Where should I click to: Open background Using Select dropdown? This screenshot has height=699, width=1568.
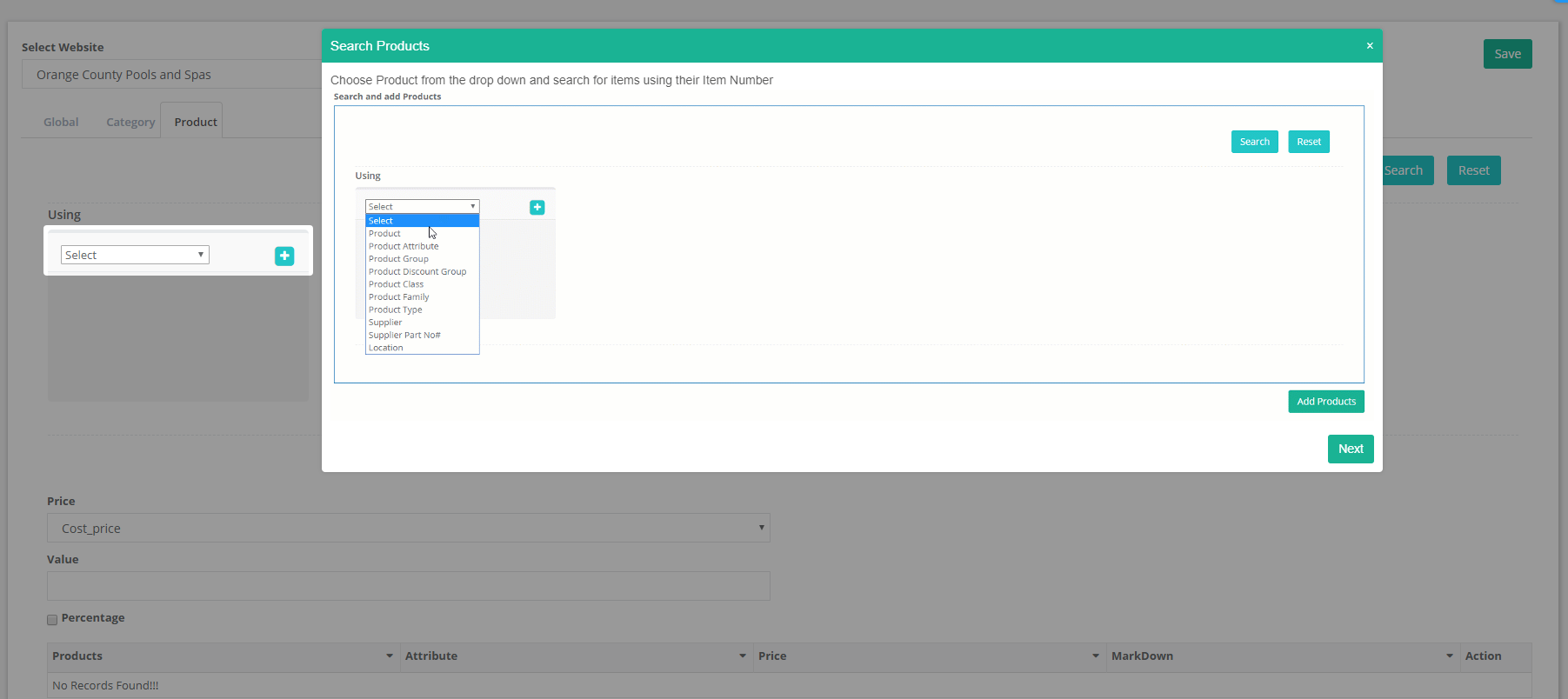click(135, 255)
